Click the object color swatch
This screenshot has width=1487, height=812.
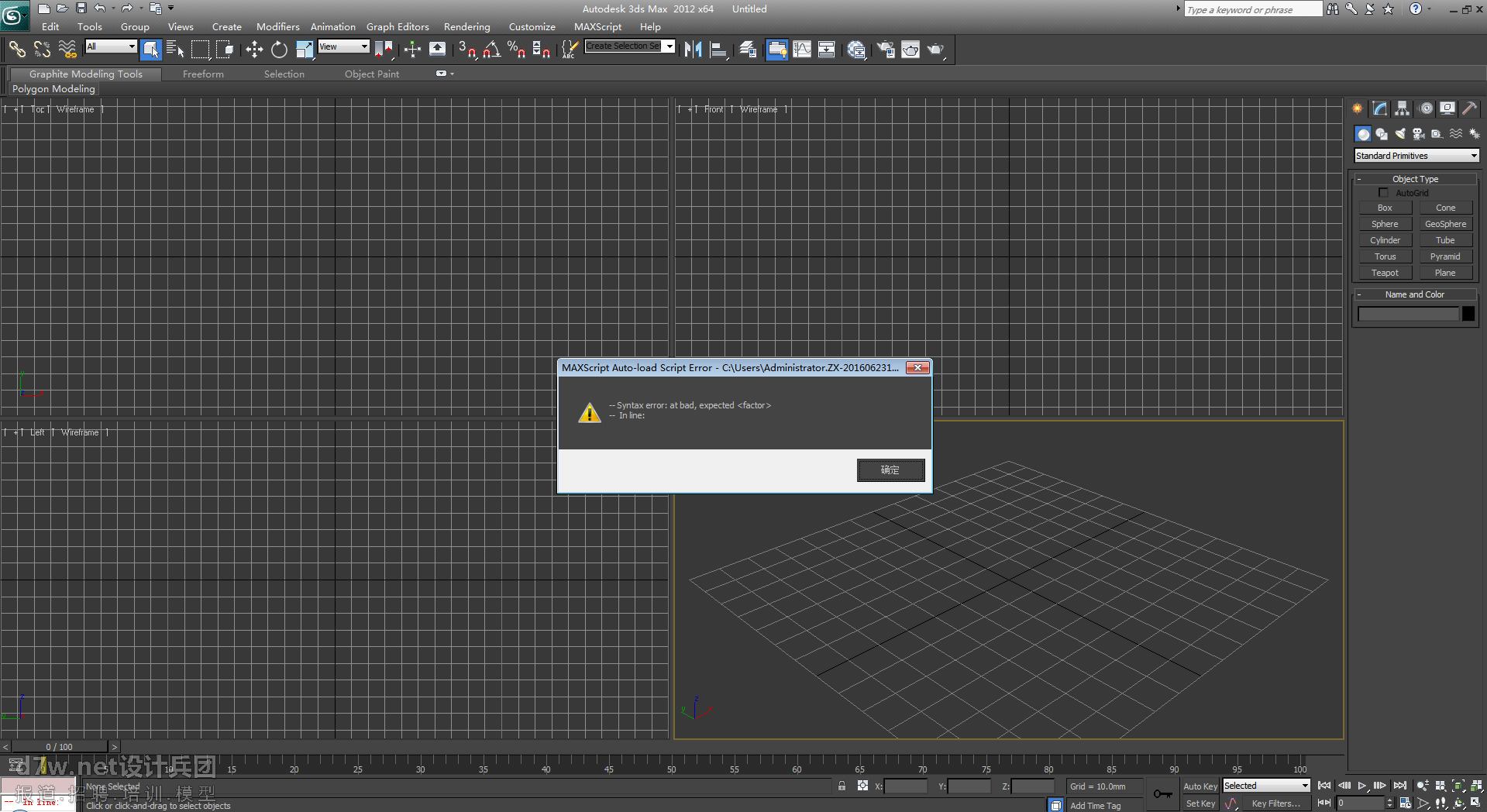coord(1468,314)
